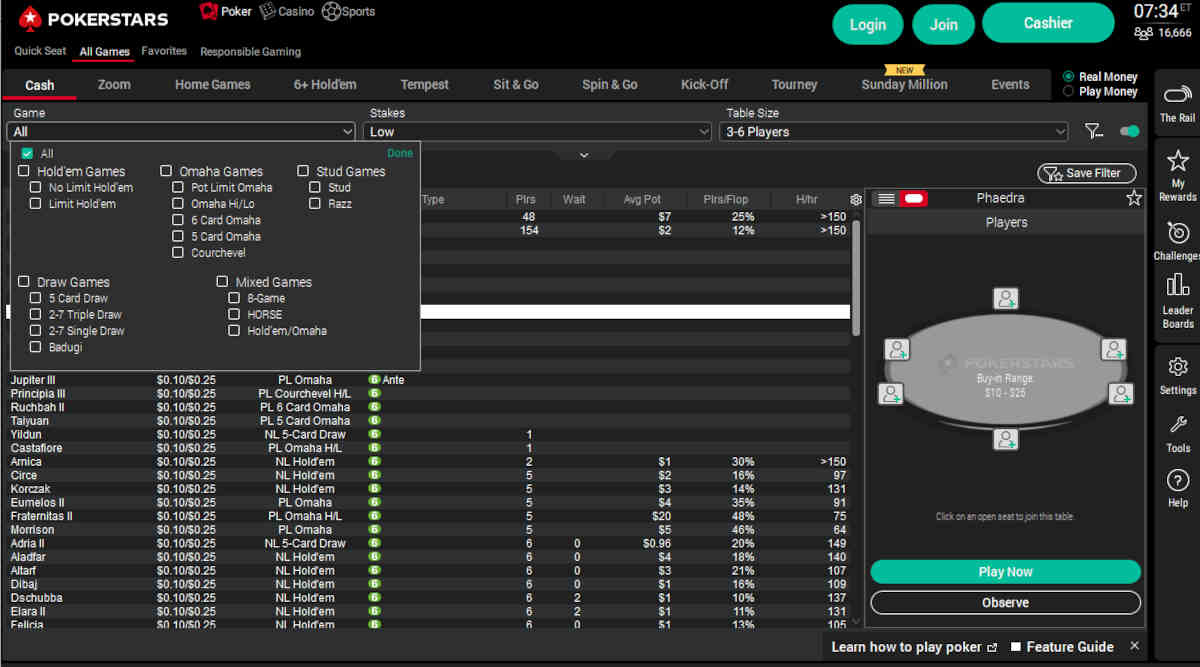
Task: Click Done in game filter popup
Action: point(400,154)
